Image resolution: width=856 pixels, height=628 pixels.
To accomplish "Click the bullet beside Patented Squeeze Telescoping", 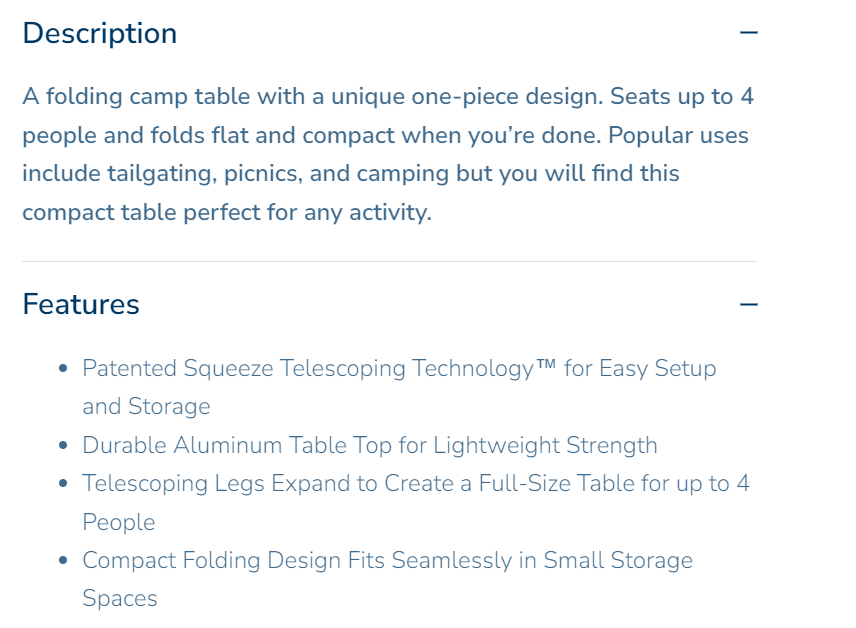I will [x=64, y=369].
